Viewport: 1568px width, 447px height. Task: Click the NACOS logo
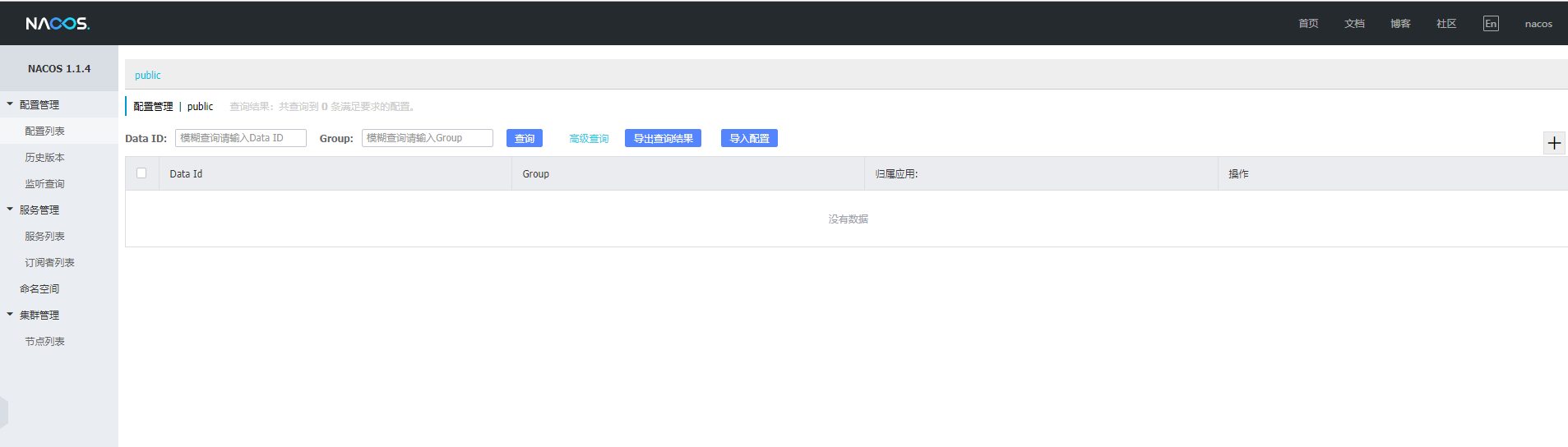(x=58, y=24)
